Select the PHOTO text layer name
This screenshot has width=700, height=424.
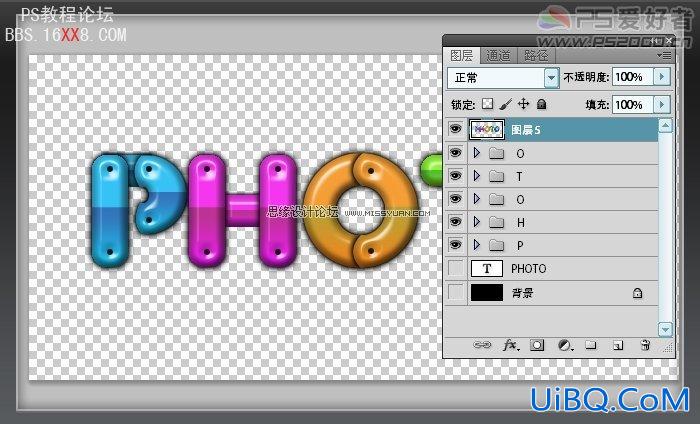529,269
